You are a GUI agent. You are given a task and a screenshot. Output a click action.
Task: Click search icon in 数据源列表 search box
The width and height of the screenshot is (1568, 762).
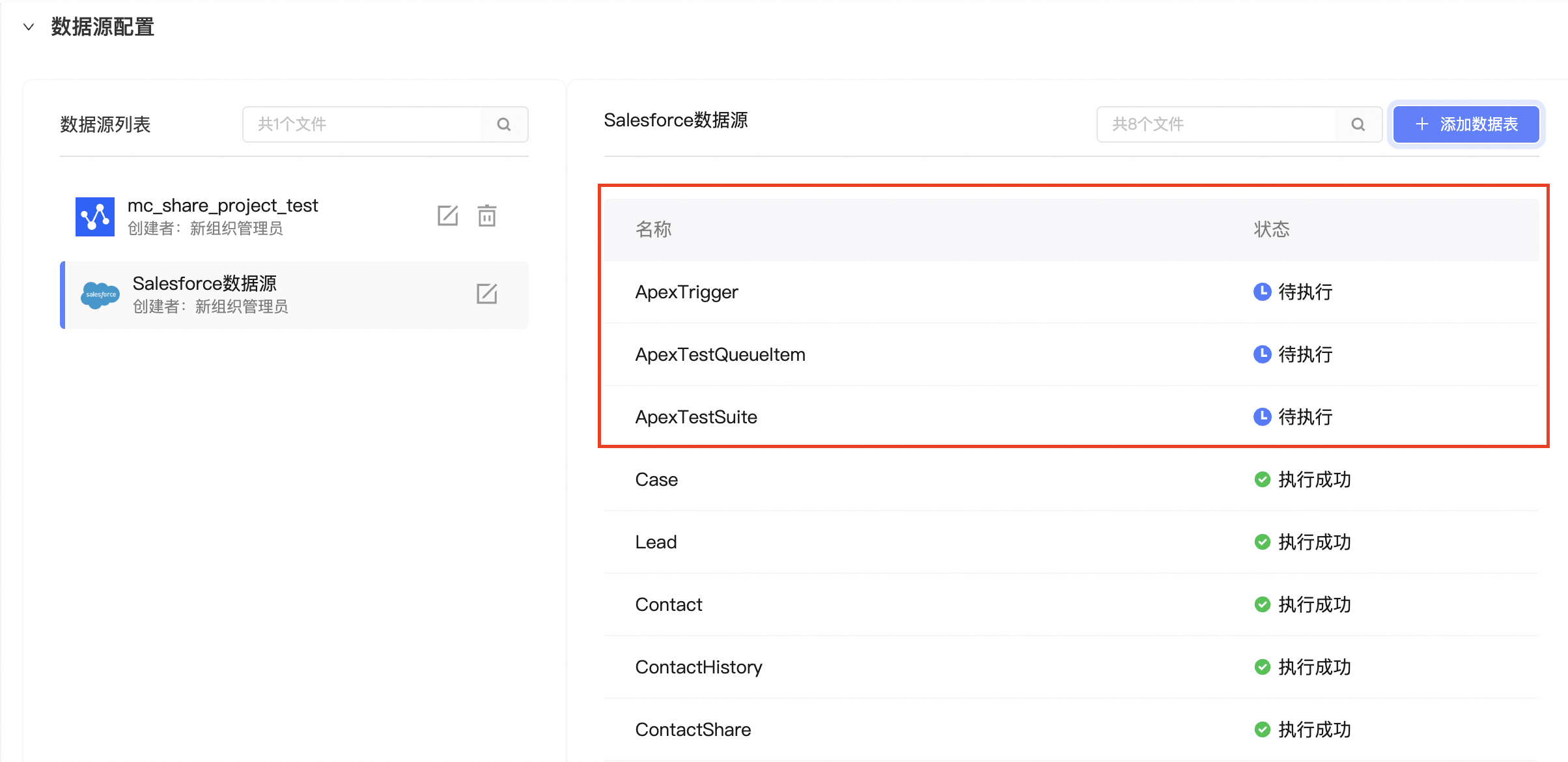click(x=504, y=124)
